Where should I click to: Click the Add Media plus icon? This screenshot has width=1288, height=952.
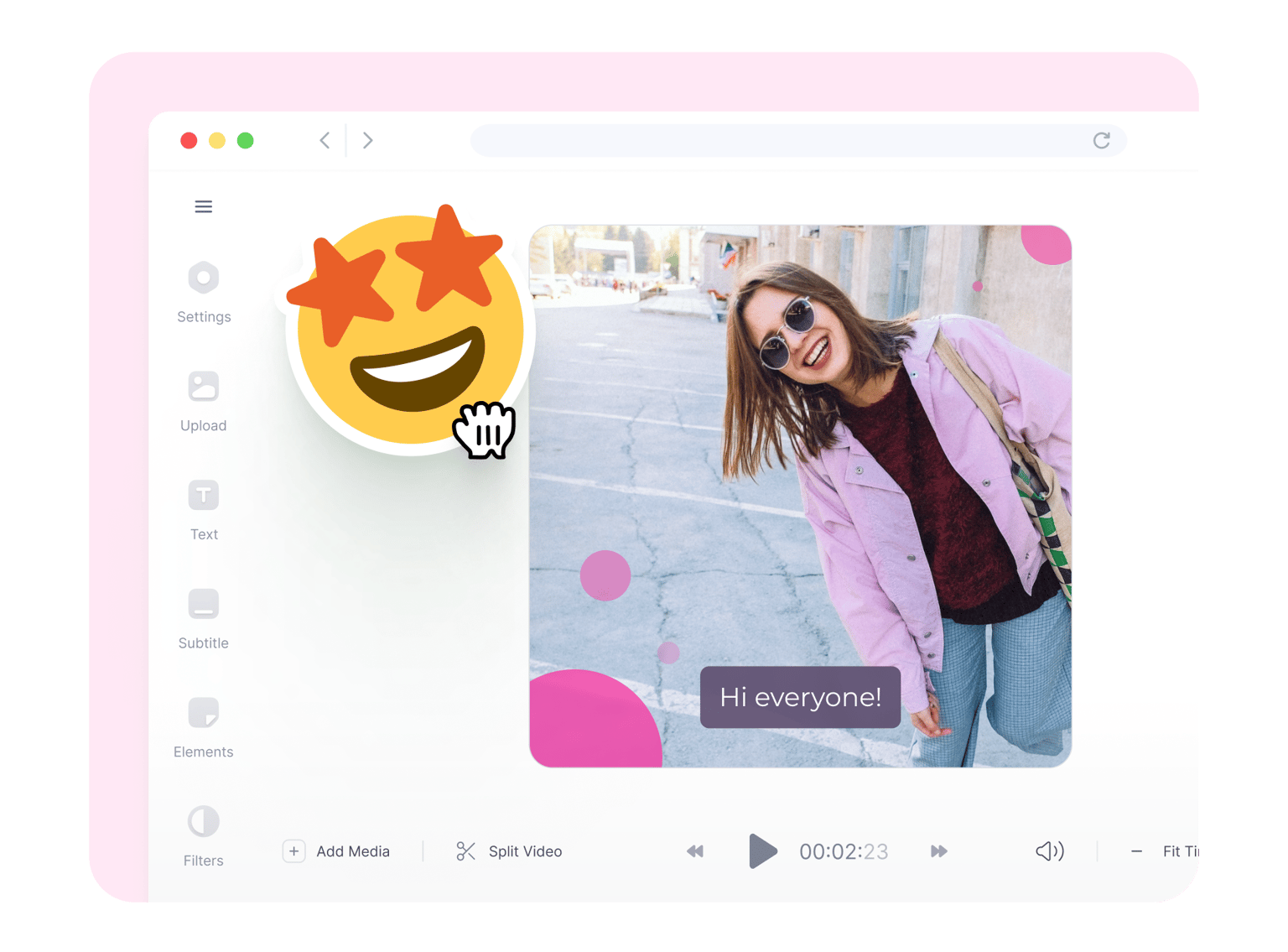pos(293,851)
